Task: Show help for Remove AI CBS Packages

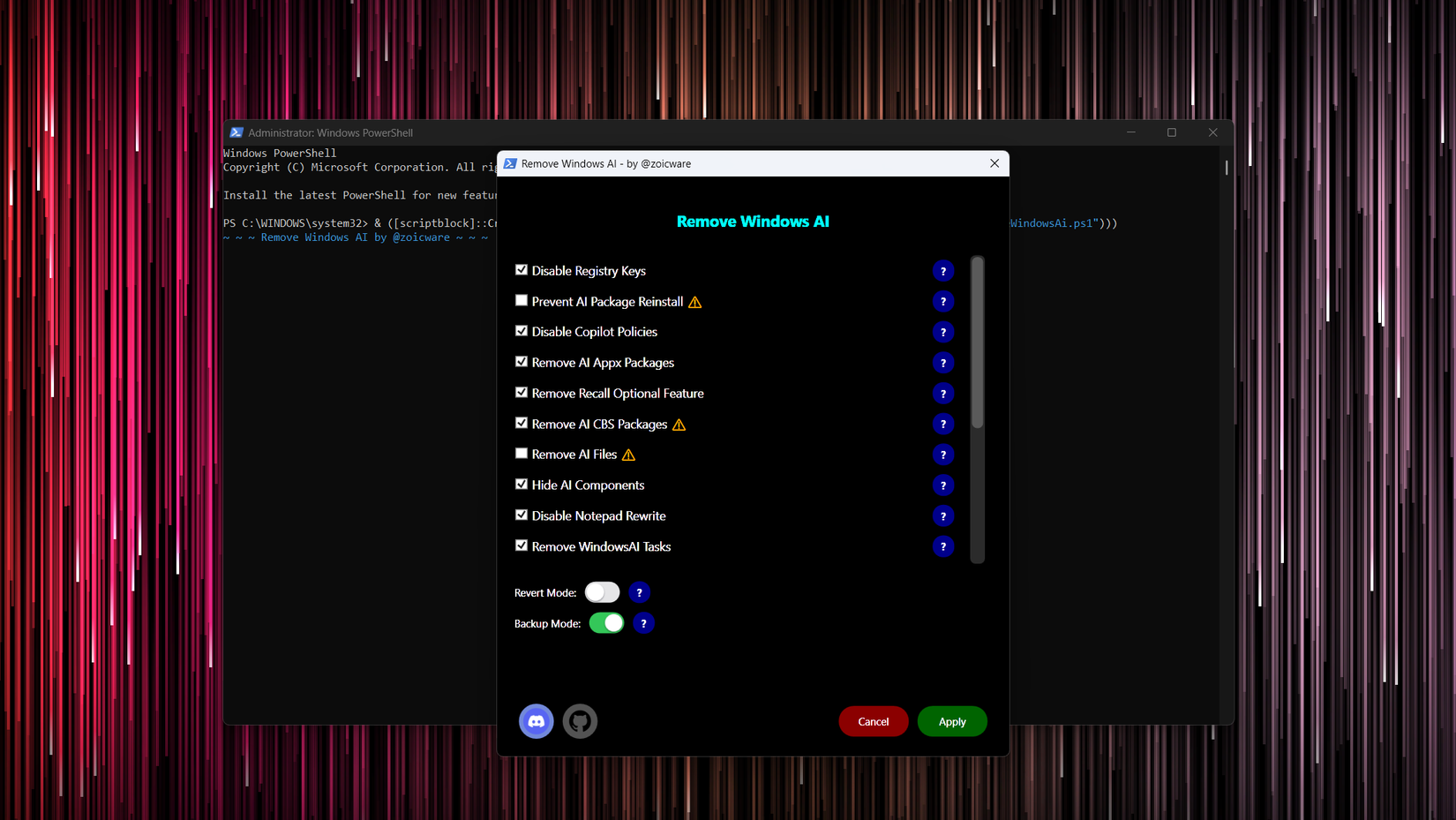Action: coord(943,425)
